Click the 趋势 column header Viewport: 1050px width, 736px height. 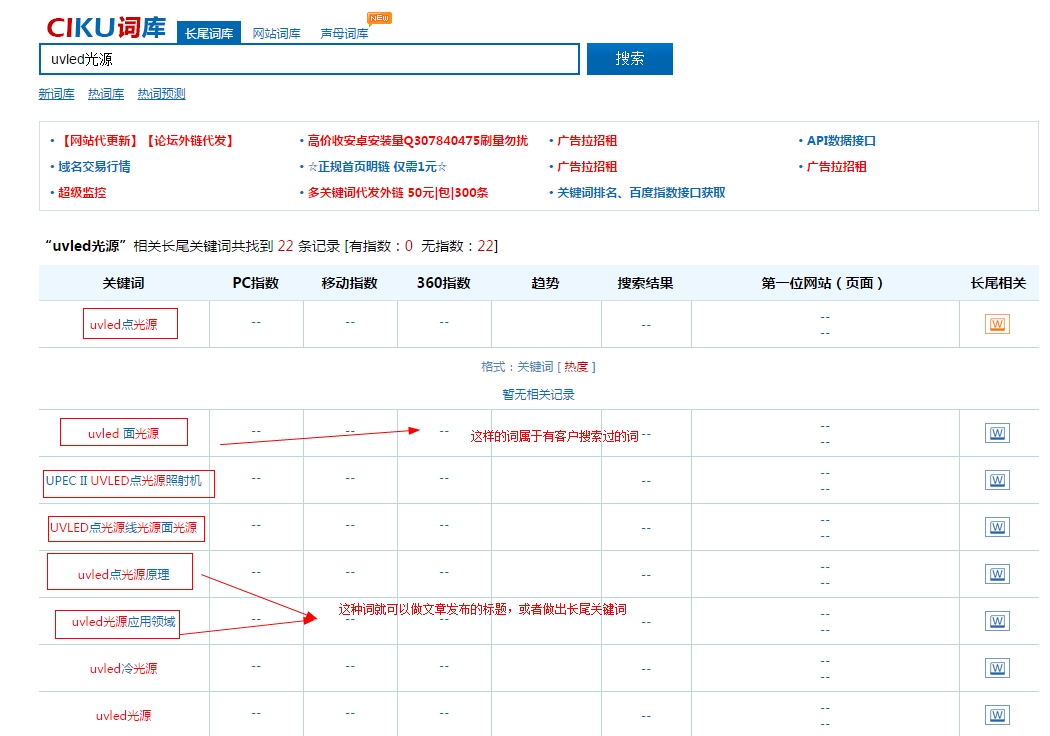click(545, 283)
